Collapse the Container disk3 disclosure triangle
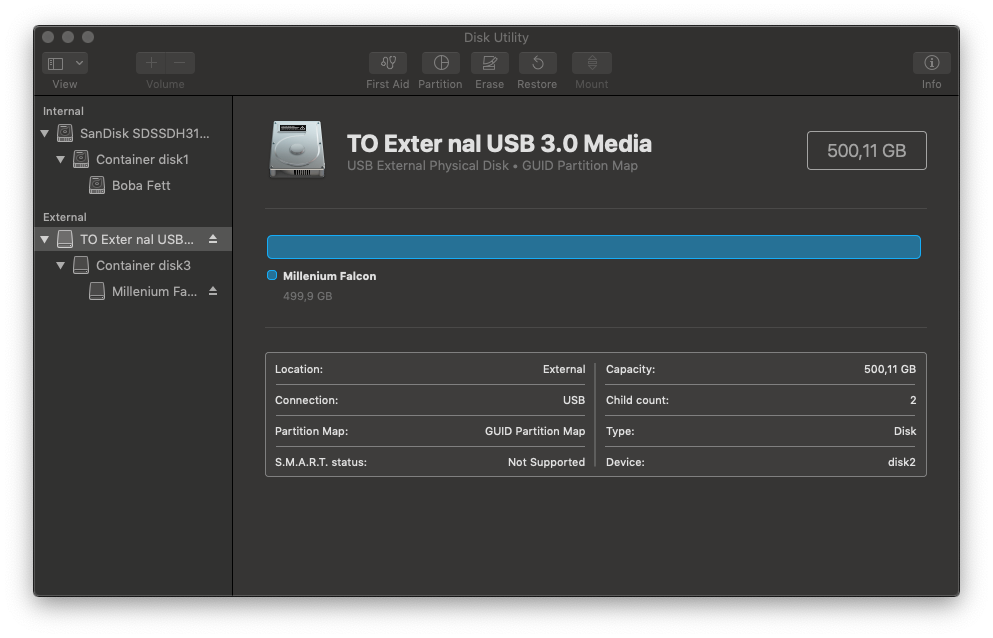The image size is (993, 638). click(x=61, y=265)
